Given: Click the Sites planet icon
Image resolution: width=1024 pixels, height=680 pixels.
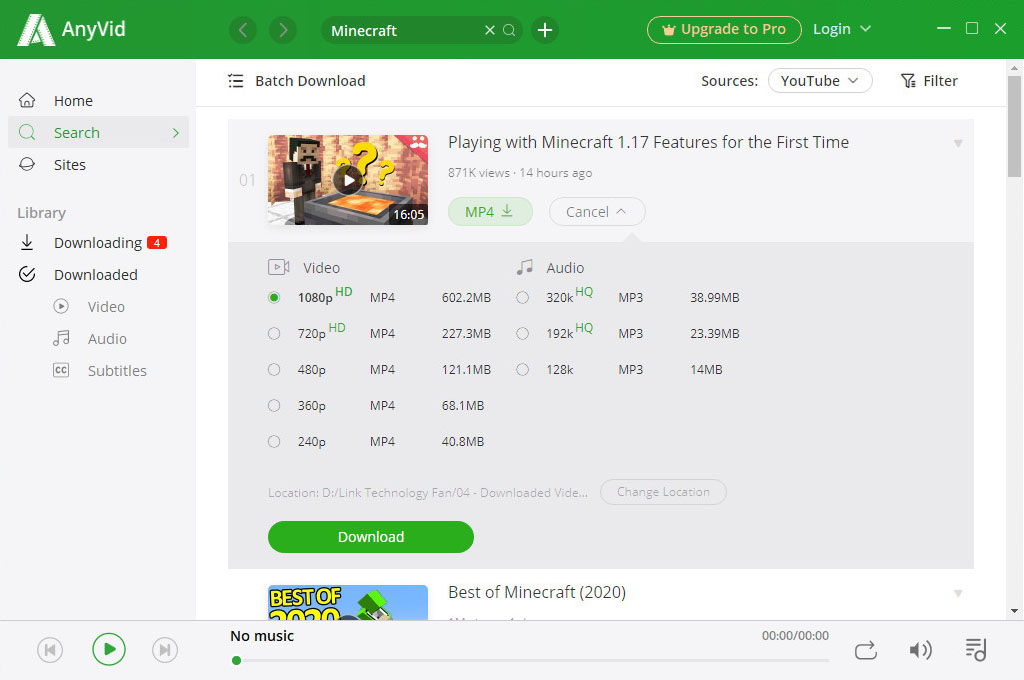Looking at the screenshot, I should [27, 165].
